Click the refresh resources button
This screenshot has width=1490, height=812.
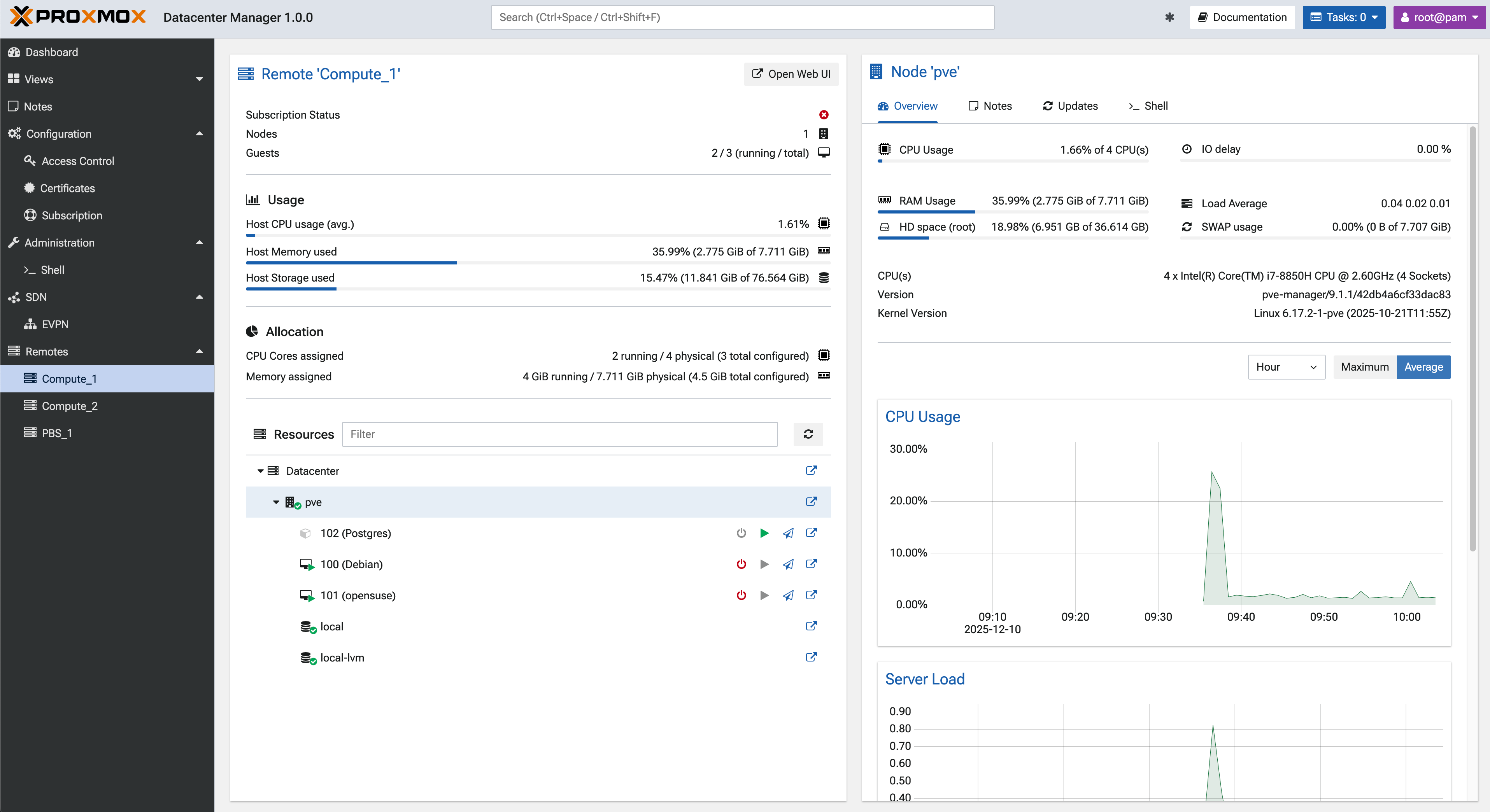click(x=808, y=434)
